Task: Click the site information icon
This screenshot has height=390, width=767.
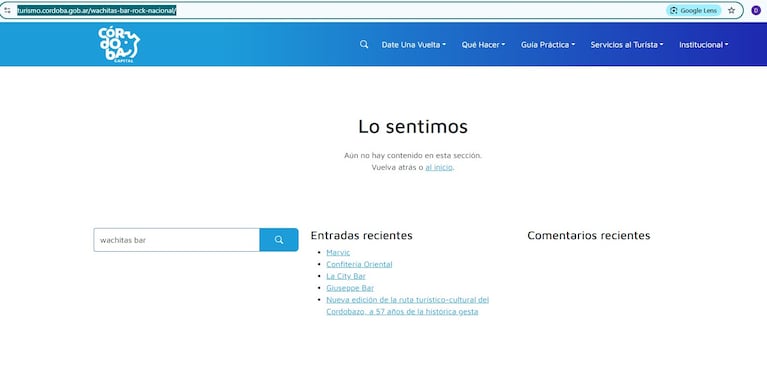Action: click(7, 10)
